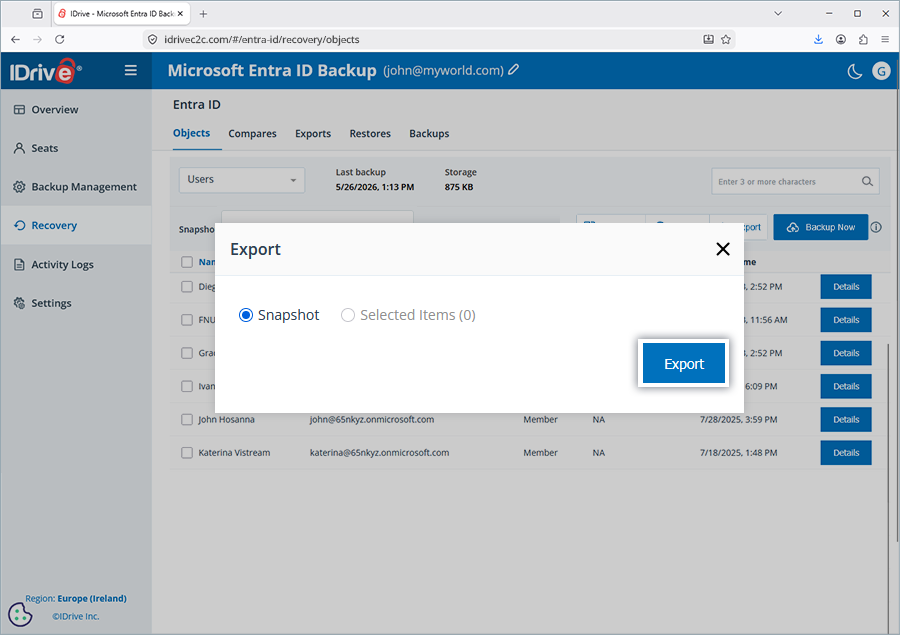The width and height of the screenshot is (900, 635).
Task: Switch to the Backups tab
Action: (x=429, y=133)
